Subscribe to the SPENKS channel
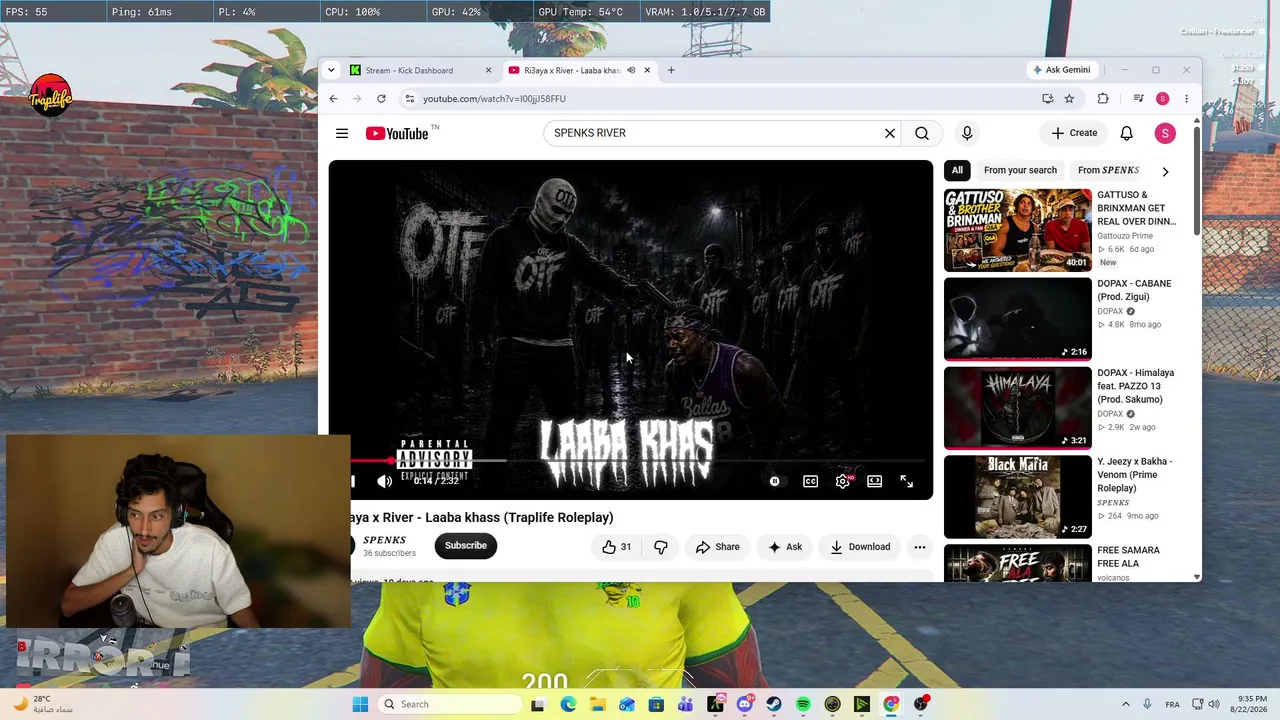The image size is (1280, 720). click(x=466, y=546)
